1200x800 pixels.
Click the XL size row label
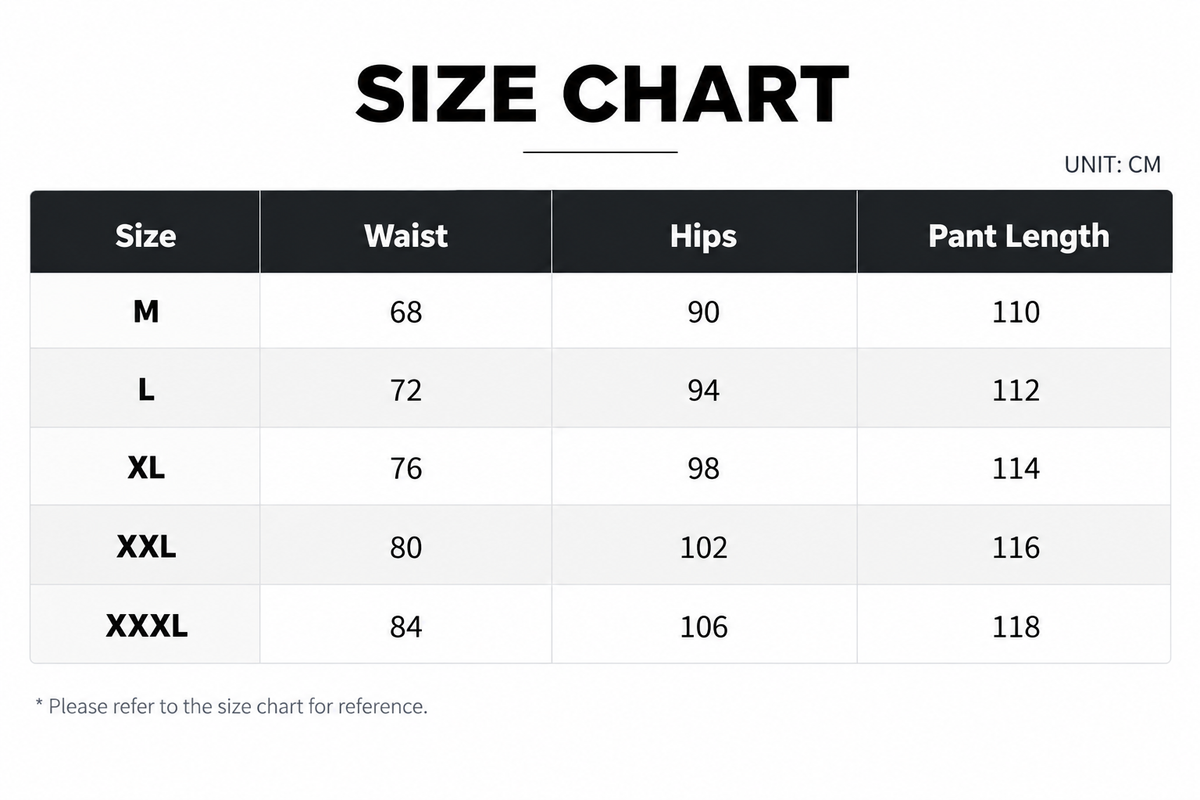pyautogui.click(x=146, y=468)
